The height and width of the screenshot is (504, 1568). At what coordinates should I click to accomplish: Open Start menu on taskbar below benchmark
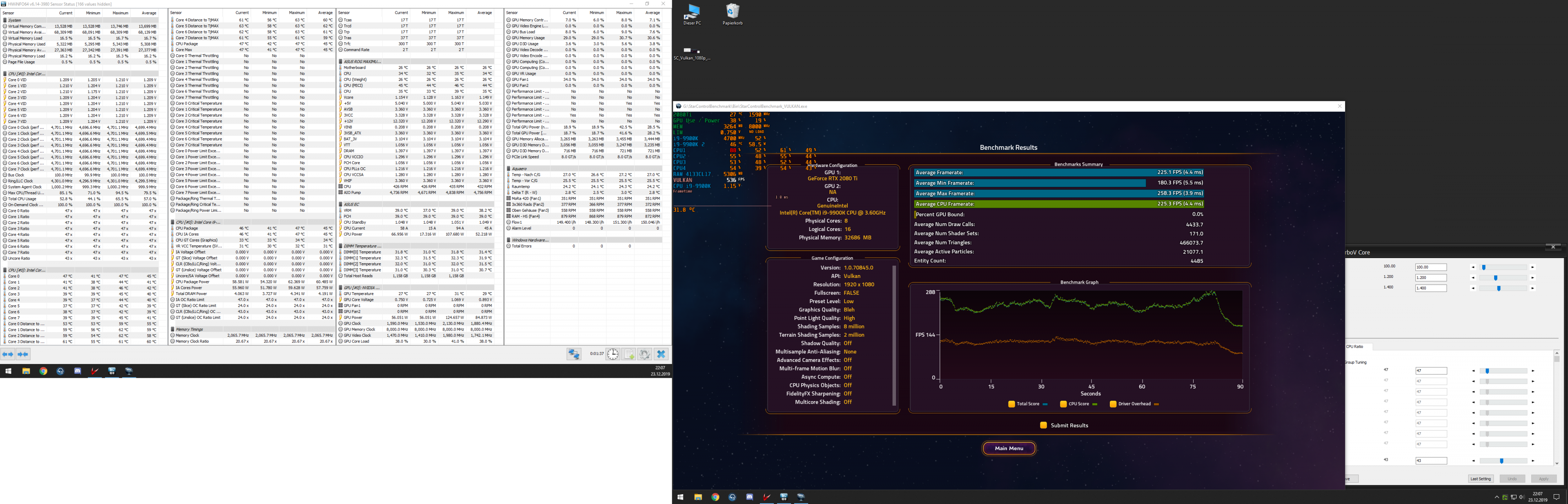(x=681, y=497)
